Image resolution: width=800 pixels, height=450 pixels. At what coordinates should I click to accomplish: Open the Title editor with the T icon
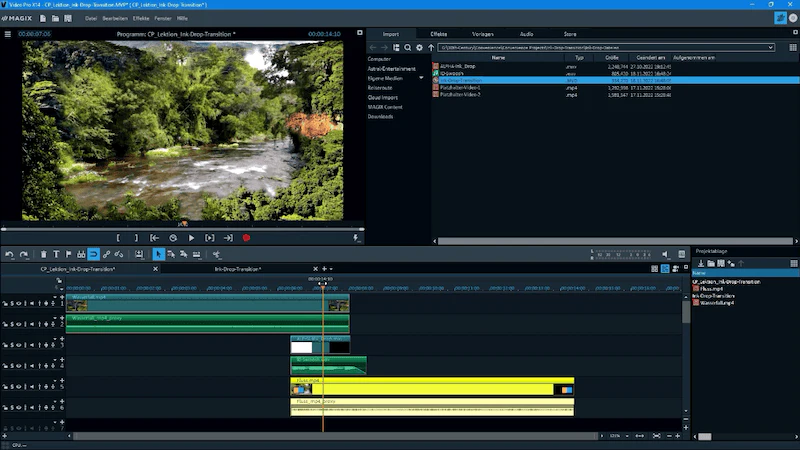coord(56,254)
